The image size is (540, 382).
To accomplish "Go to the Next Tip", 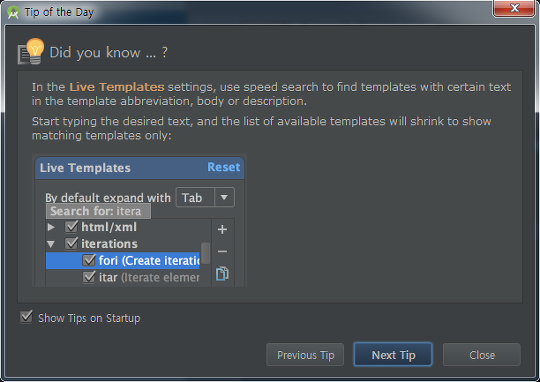I will point(393,354).
